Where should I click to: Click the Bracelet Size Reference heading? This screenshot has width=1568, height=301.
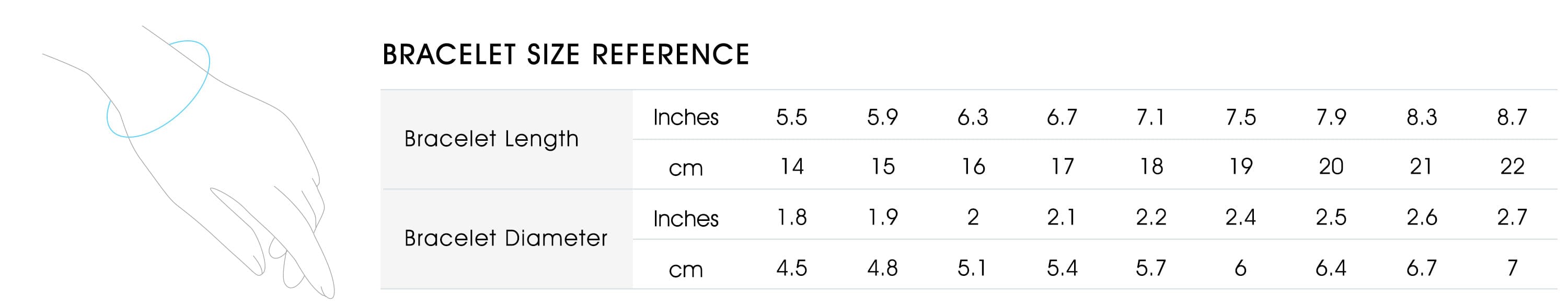pyautogui.click(x=566, y=55)
